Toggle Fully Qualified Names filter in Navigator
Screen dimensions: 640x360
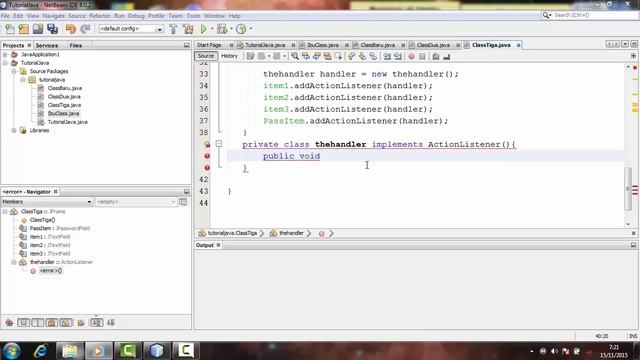[x=81, y=322]
